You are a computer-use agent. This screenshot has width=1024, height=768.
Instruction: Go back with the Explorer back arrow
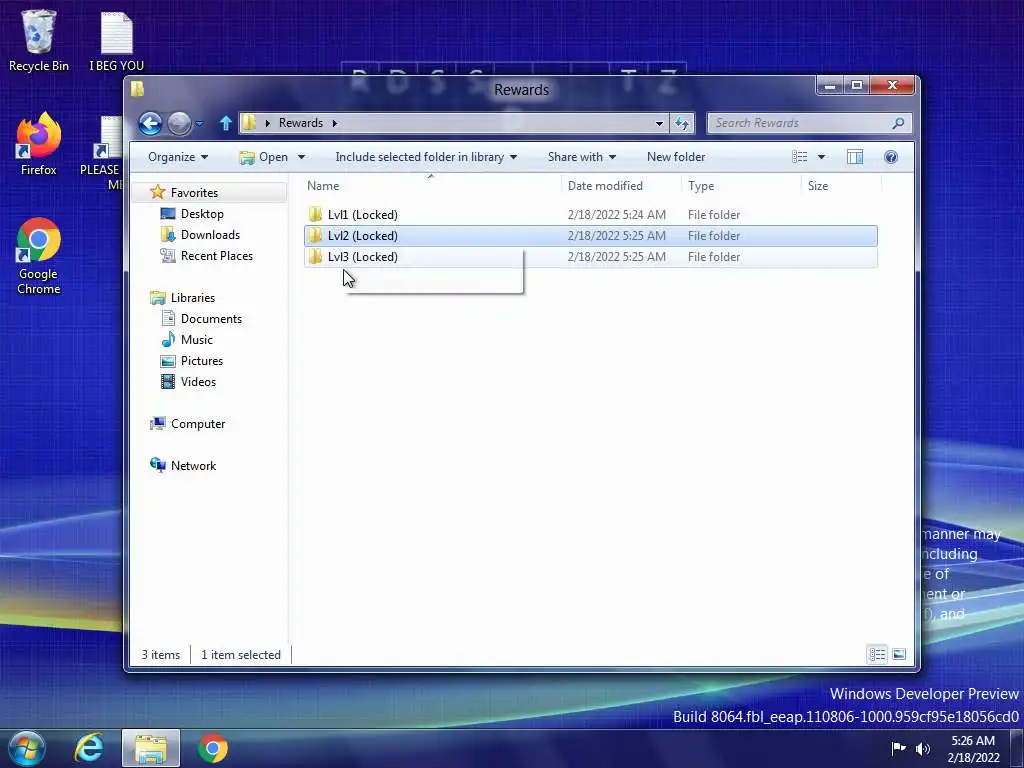[x=150, y=123]
